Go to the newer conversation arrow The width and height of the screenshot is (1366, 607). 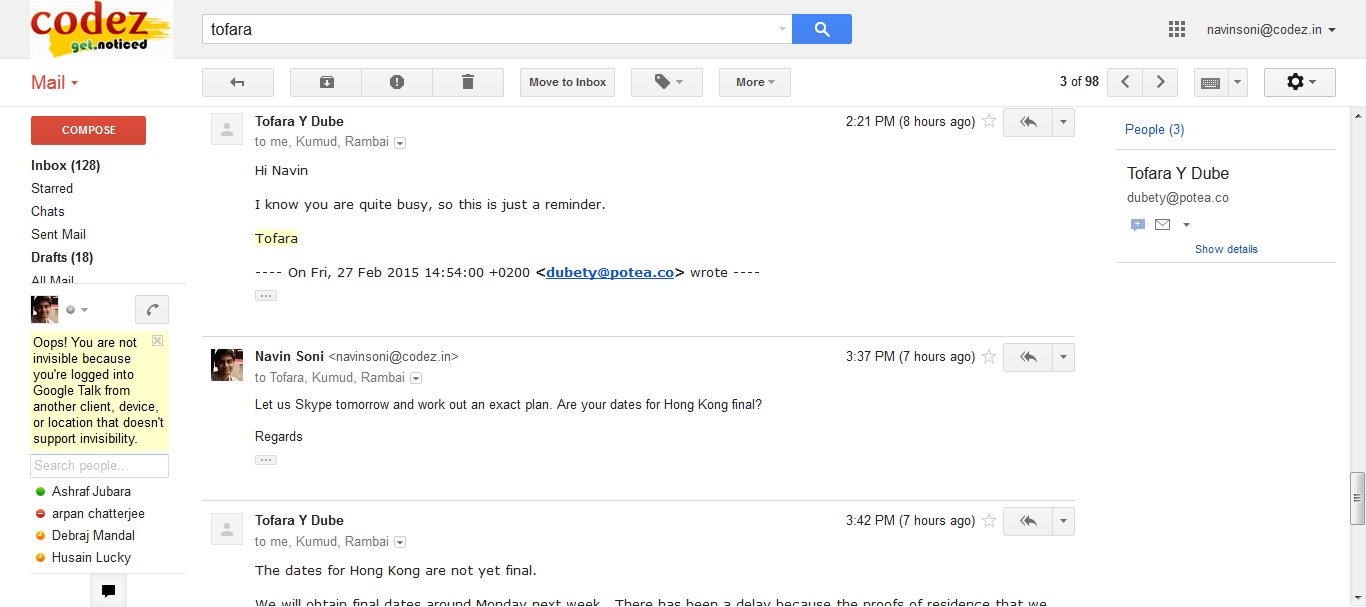1125,82
